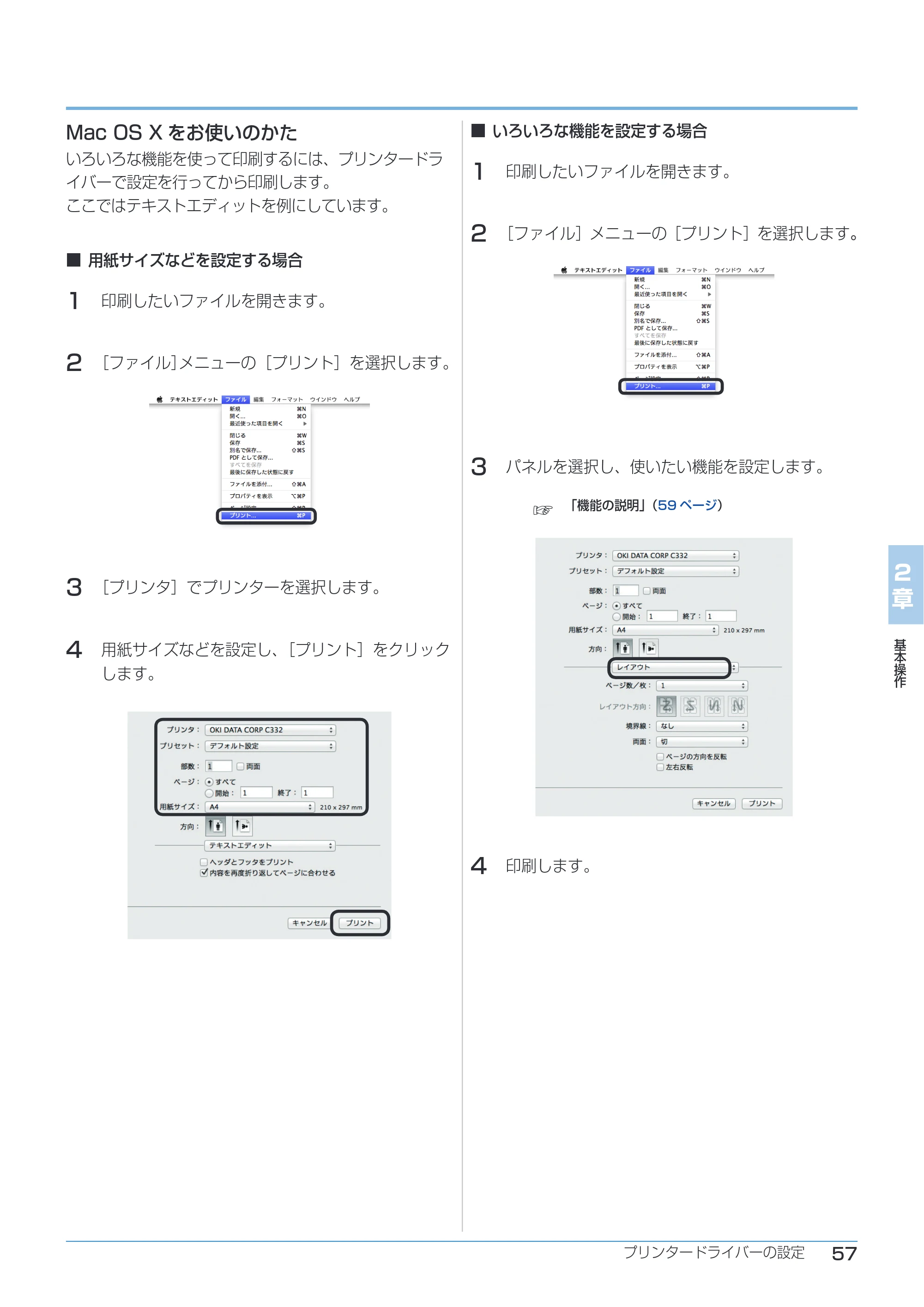Select the 開始 page range radio in the レイアウト dialog
The width and height of the screenshot is (924, 1307).
tap(617, 617)
